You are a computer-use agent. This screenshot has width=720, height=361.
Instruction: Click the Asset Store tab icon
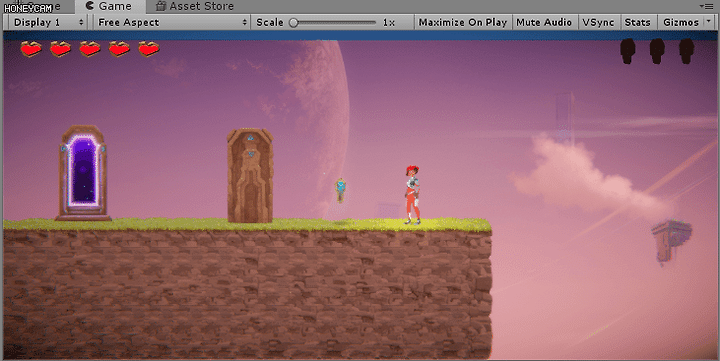(160, 6)
